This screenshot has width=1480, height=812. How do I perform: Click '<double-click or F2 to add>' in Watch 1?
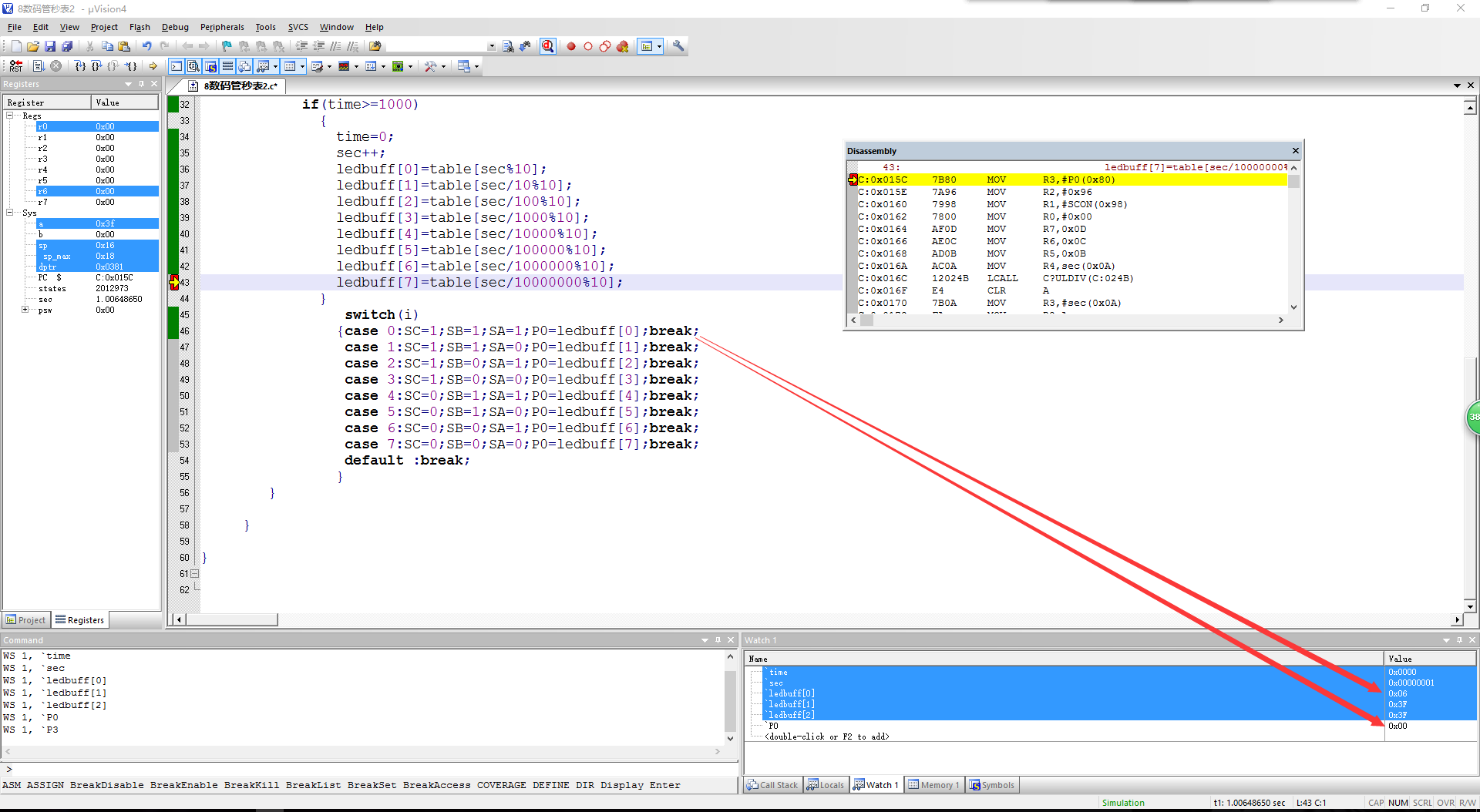coord(826,737)
